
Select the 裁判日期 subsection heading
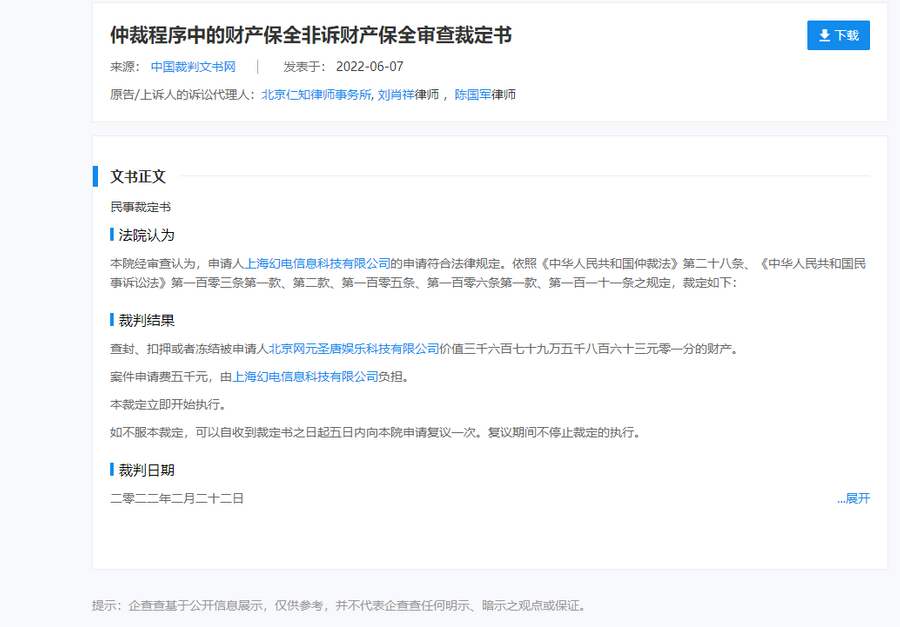click(146, 470)
